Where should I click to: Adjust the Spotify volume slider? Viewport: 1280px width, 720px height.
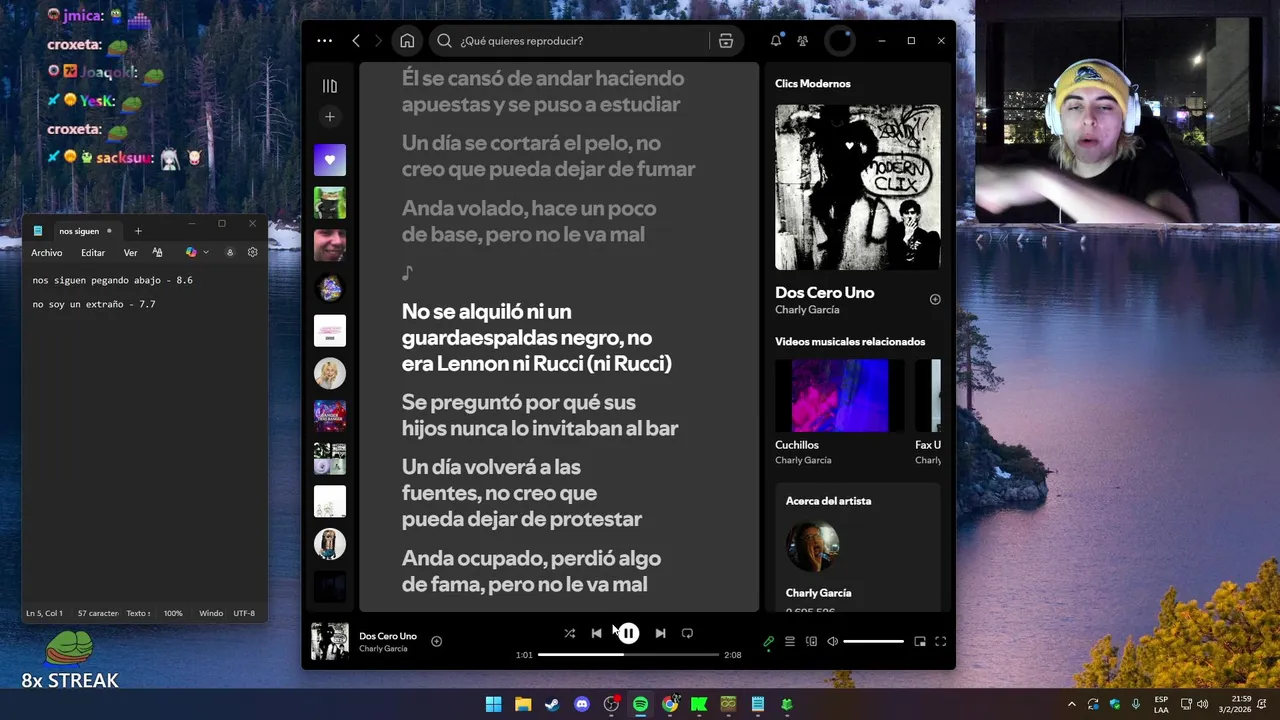point(873,642)
